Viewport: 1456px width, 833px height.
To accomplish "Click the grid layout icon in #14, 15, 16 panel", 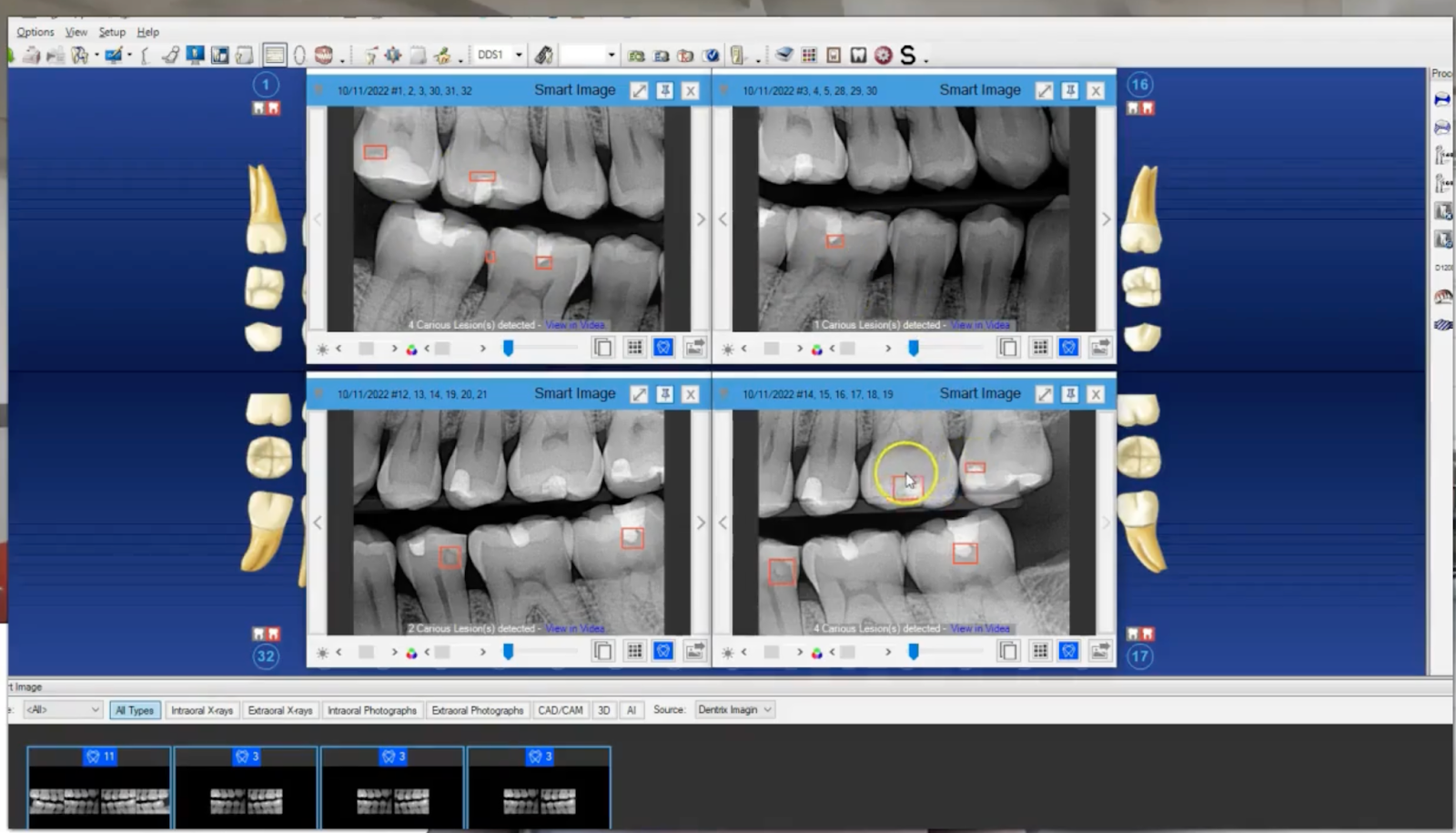I will point(1039,651).
